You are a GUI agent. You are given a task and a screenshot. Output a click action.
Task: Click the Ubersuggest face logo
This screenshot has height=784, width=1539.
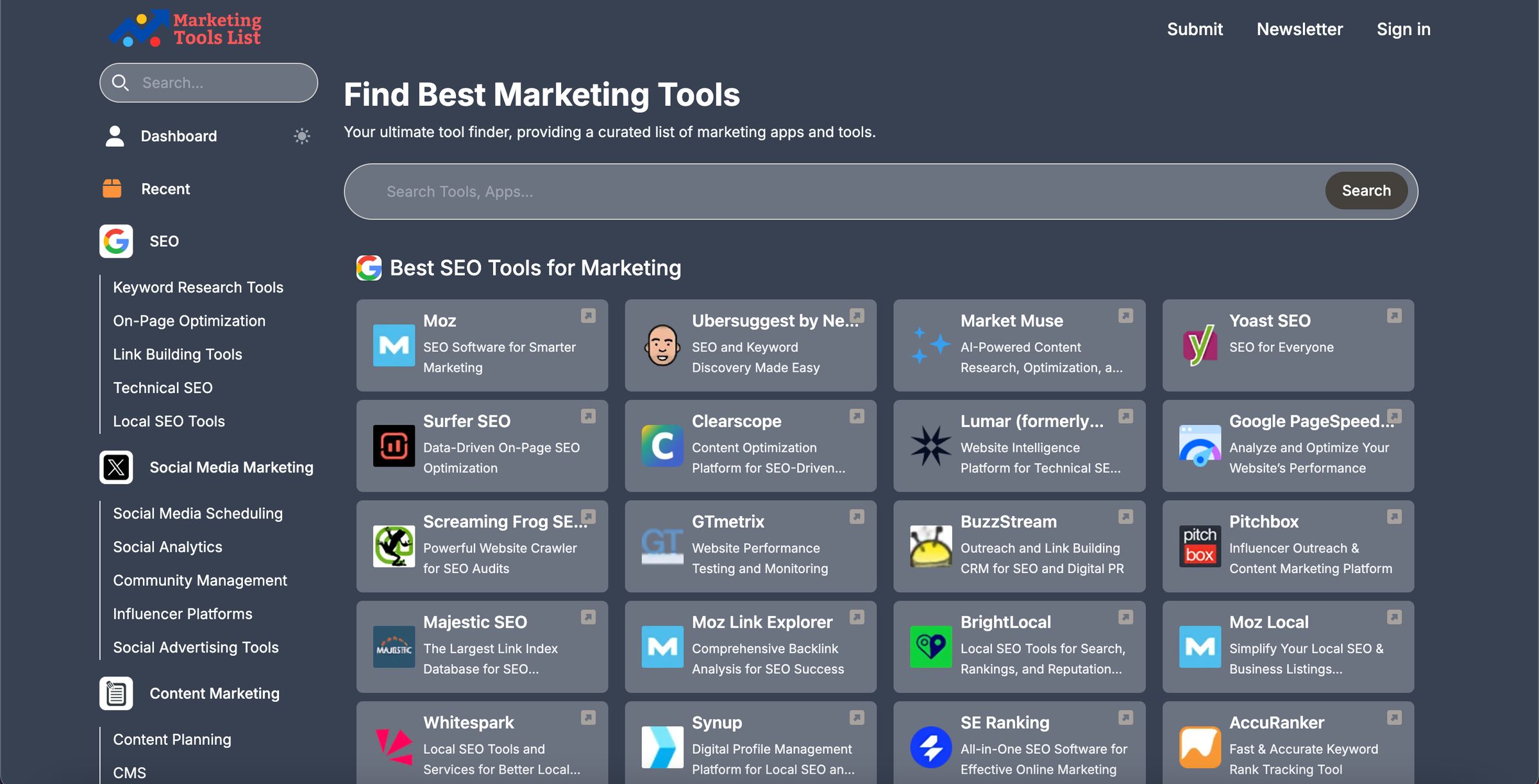662,346
